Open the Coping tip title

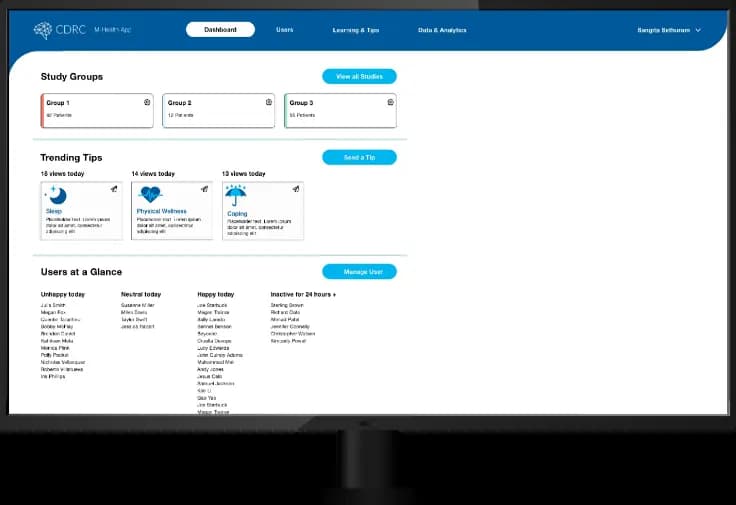237,214
